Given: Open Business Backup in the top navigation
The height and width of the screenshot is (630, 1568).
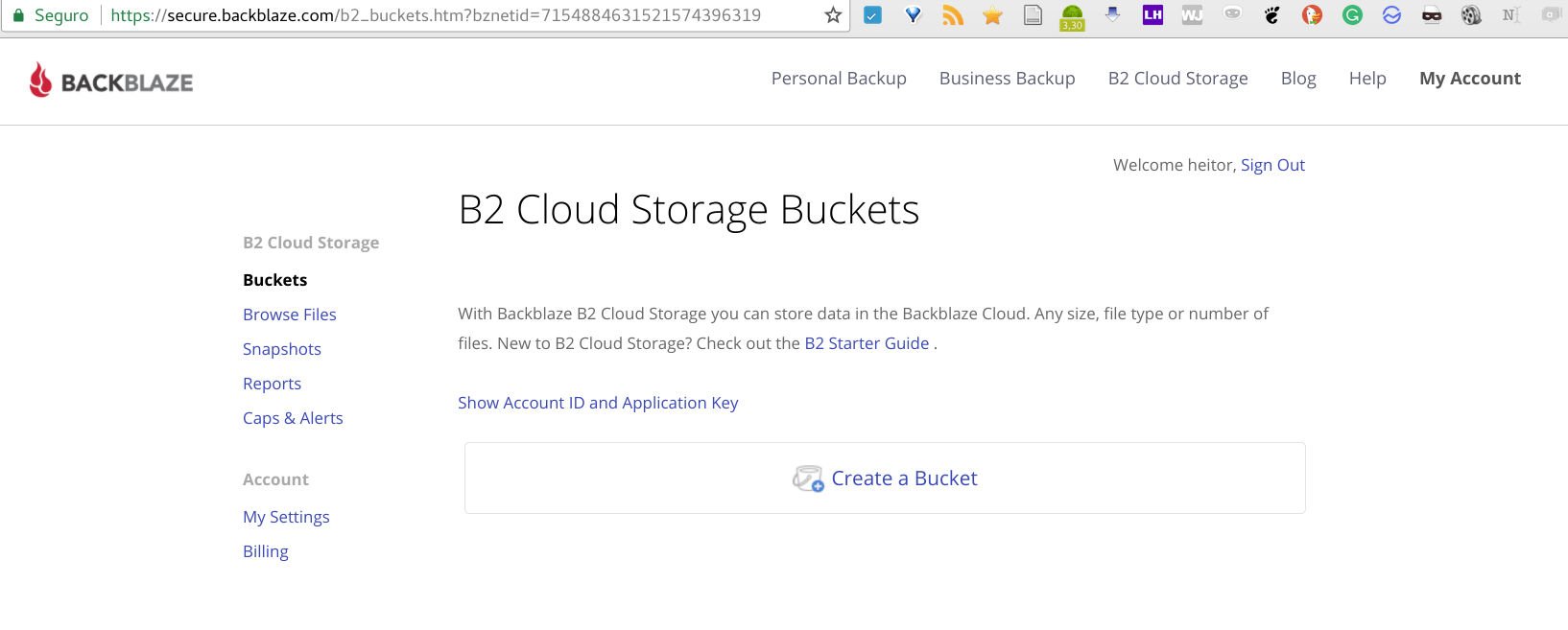Looking at the screenshot, I should coord(1007,79).
